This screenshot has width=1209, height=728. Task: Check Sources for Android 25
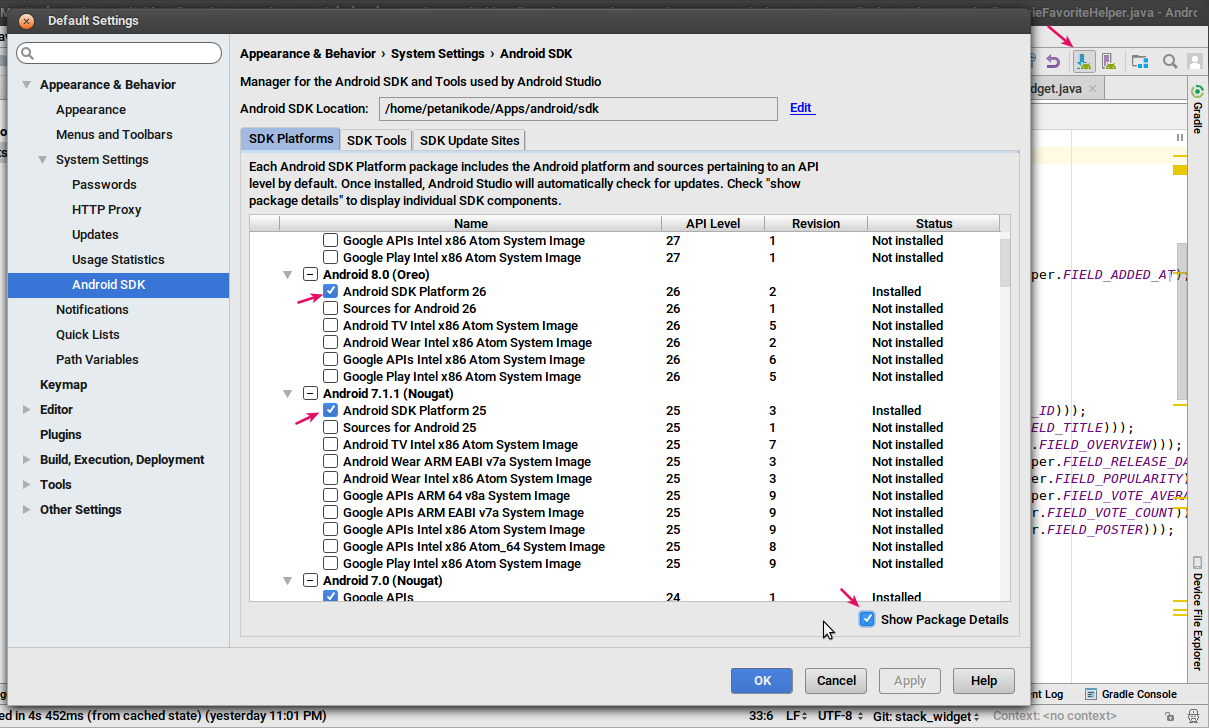pyautogui.click(x=330, y=428)
